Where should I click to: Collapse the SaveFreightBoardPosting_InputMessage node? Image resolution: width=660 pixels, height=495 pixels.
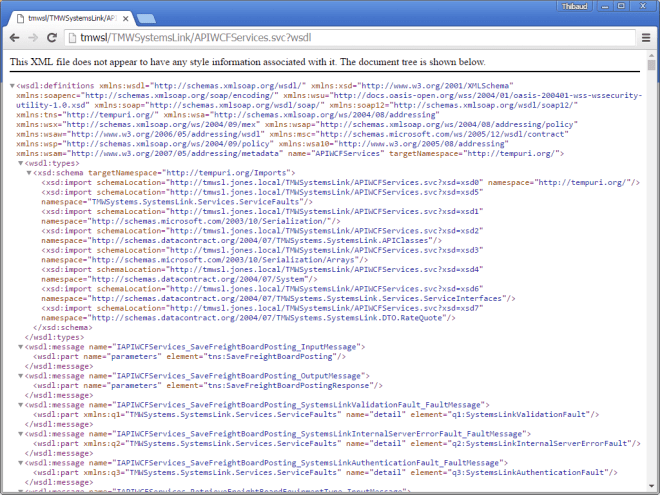[x=20, y=346]
